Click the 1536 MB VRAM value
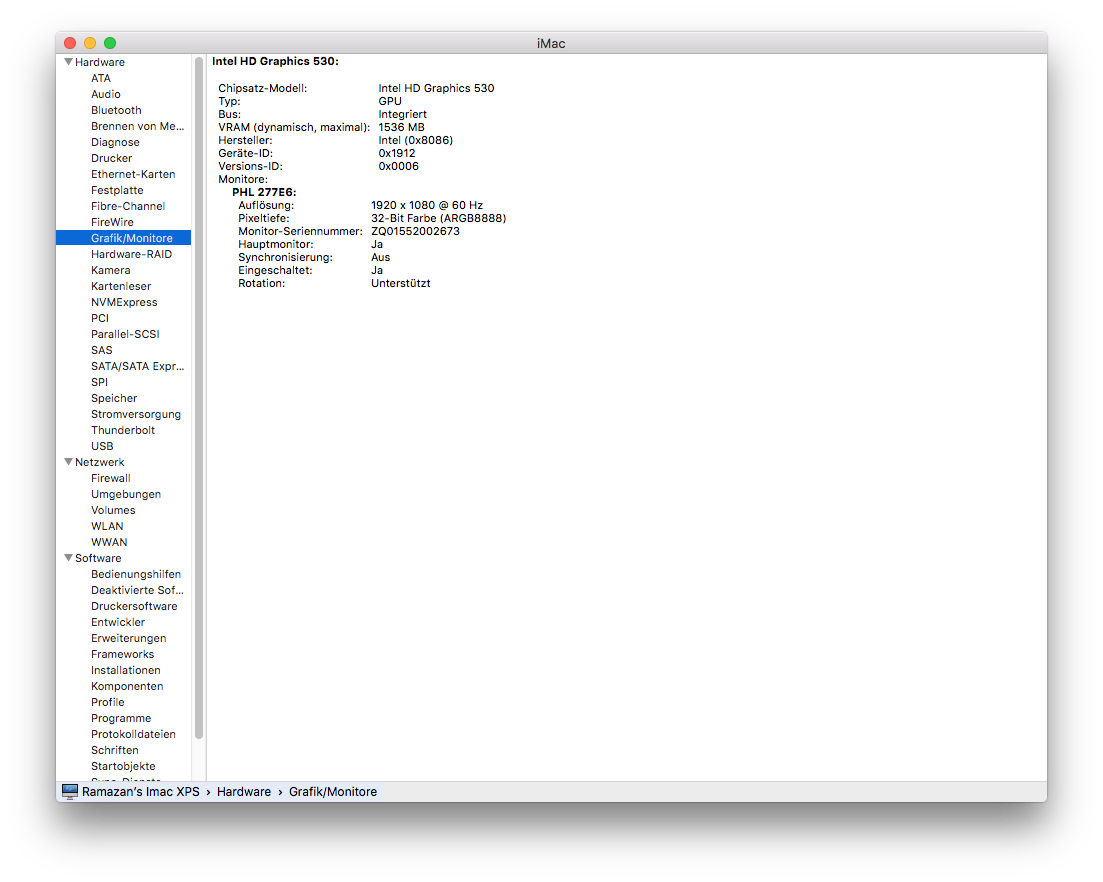 [x=401, y=127]
